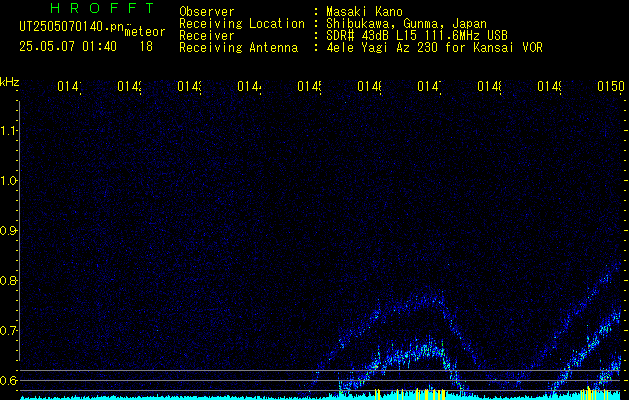Click the "Receiving Location" label
Screen dimensions: 629x400
[x=242, y=24]
